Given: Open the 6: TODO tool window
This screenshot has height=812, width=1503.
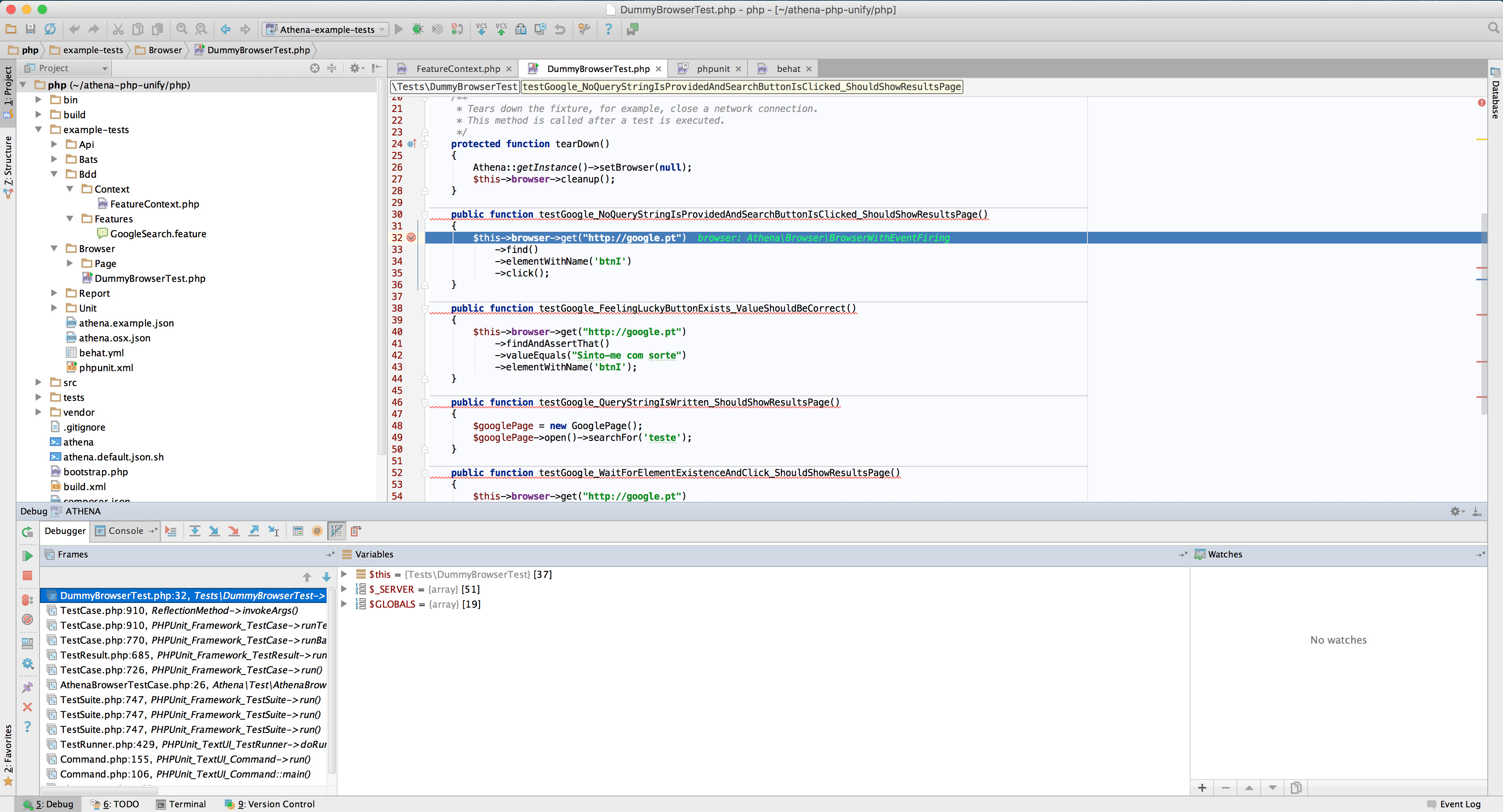Looking at the screenshot, I should pos(116,804).
